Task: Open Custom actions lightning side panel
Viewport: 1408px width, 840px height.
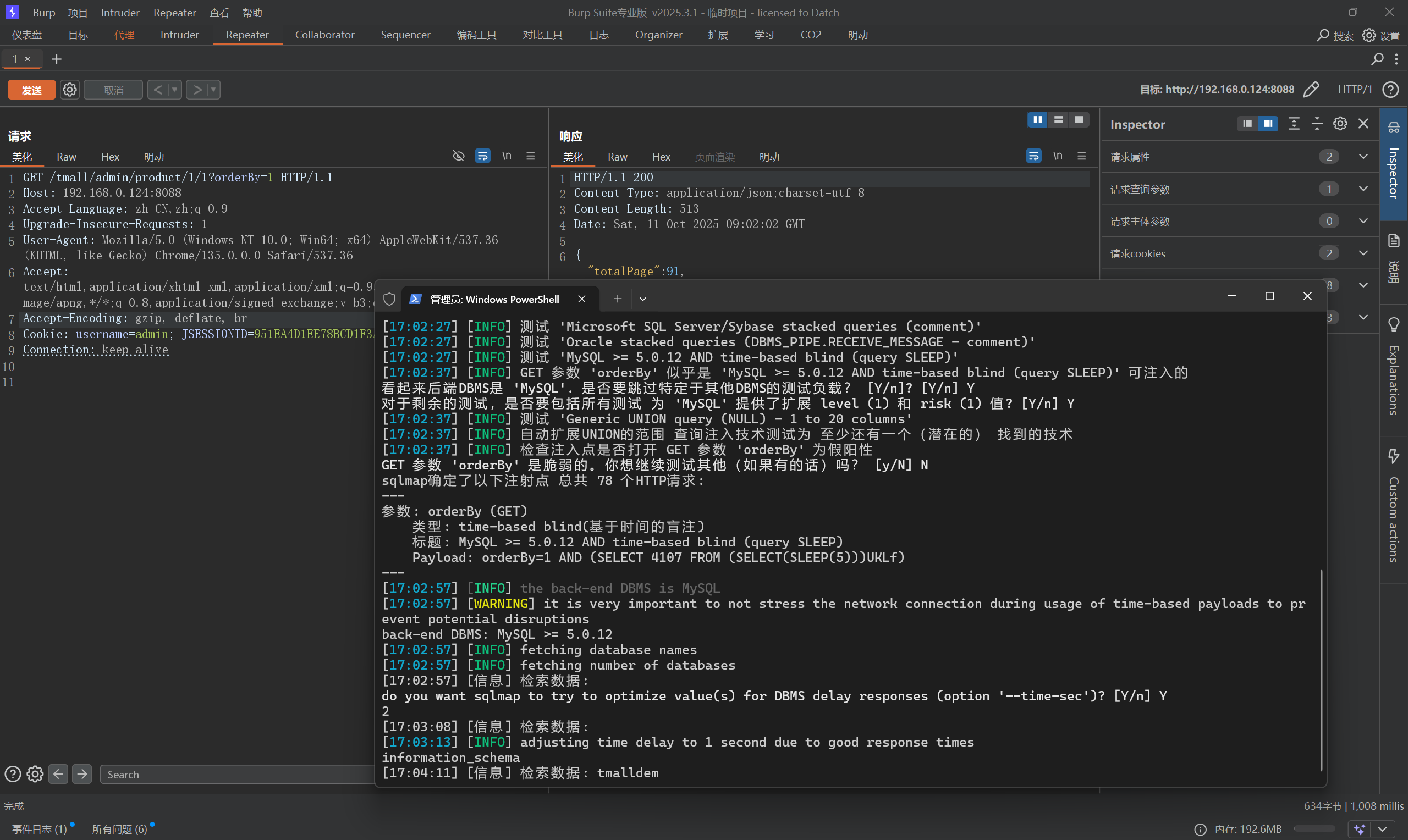Action: coord(1393,456)
